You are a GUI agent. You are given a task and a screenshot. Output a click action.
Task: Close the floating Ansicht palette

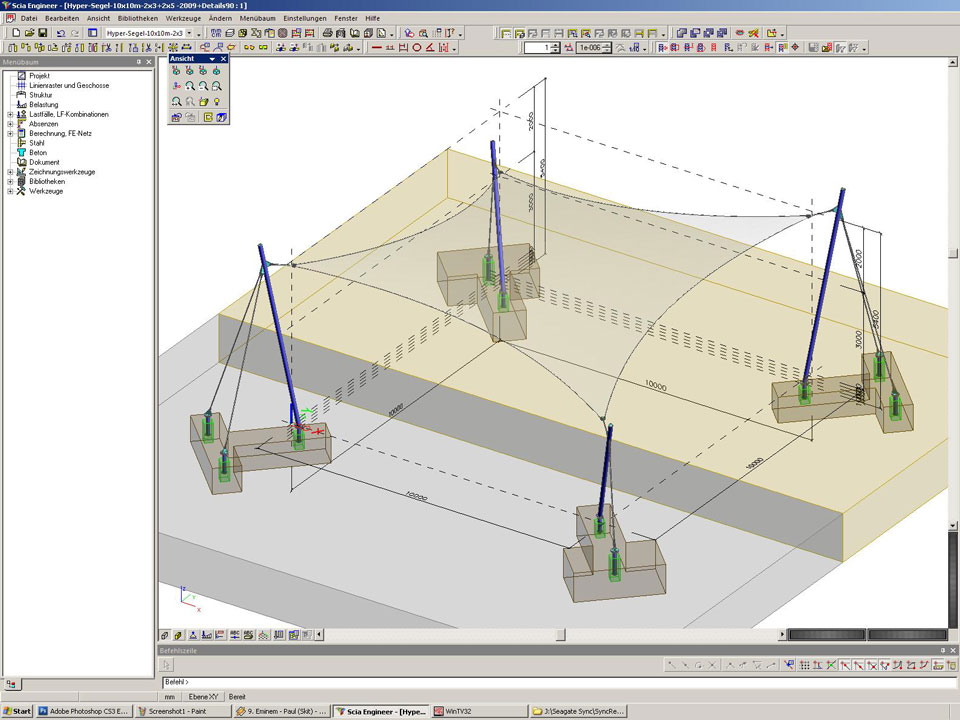click(224, 59)
